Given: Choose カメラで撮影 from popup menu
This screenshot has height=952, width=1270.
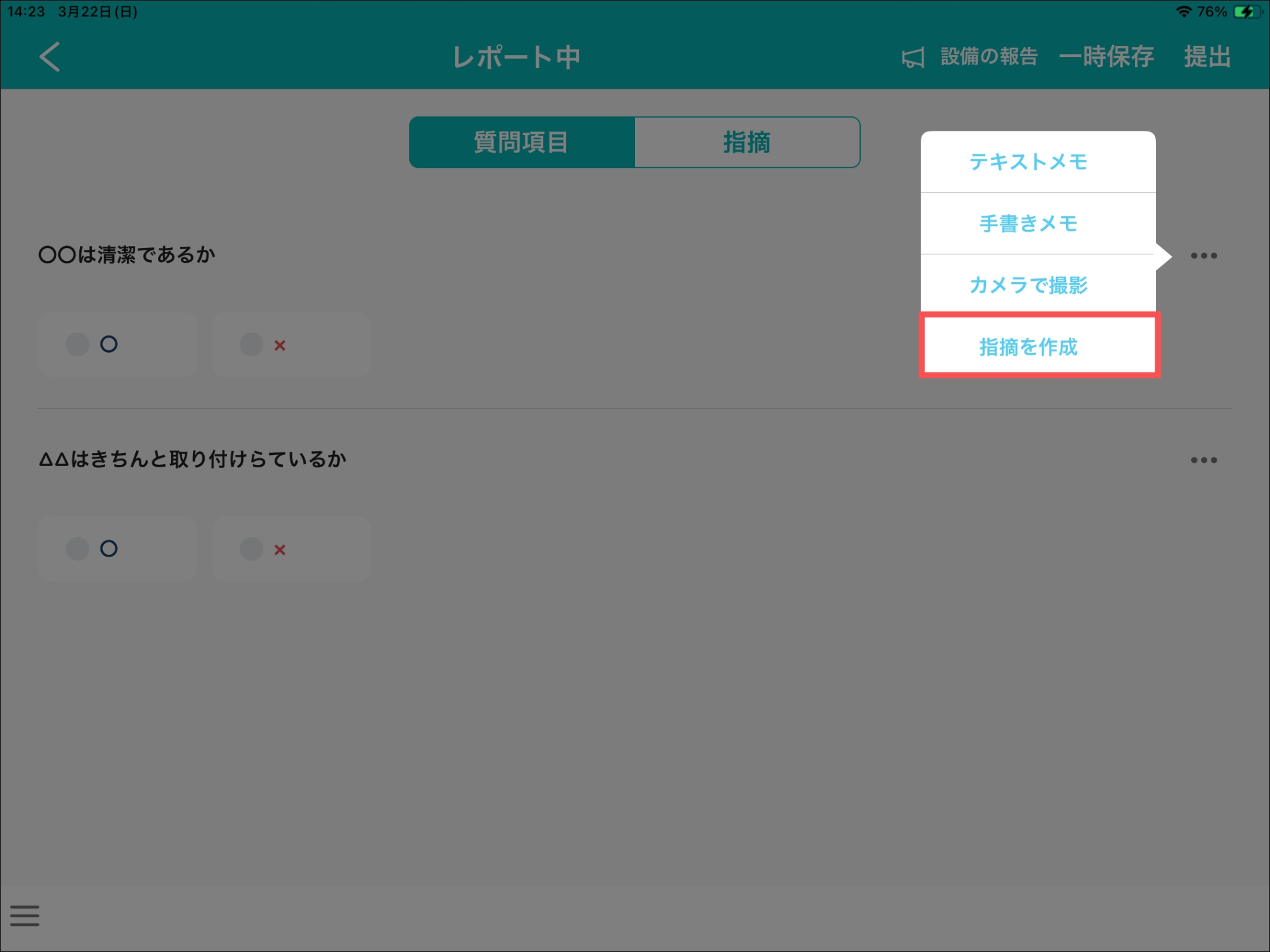Looking at the screenshot, I should pos(1028,285).
